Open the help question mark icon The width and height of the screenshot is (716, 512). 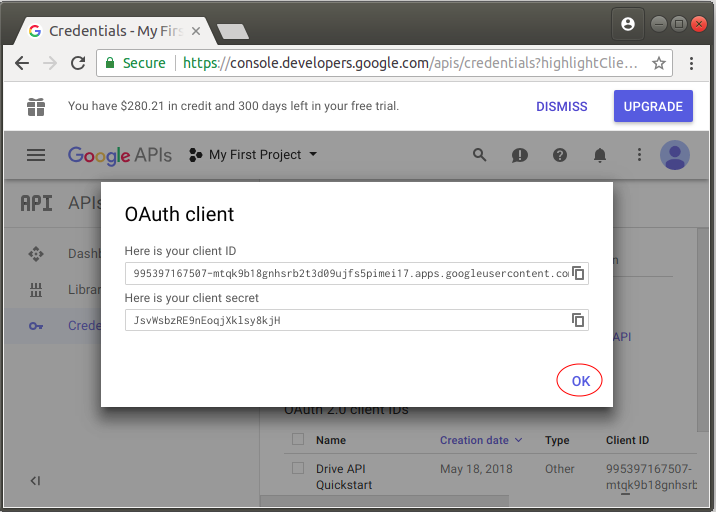pos(560,155)
